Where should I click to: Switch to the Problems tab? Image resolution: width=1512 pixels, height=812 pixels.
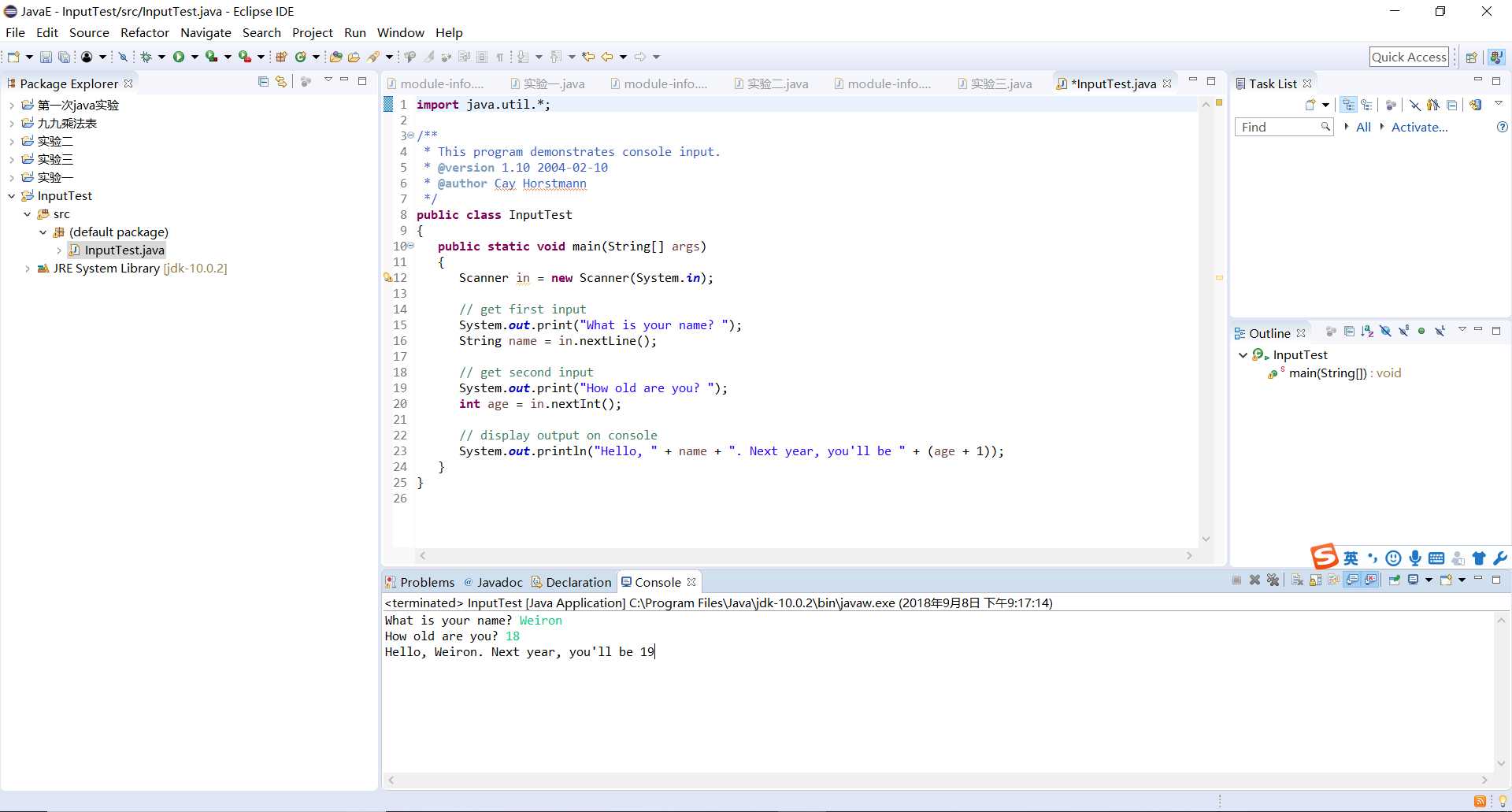(x=420, y=582)
